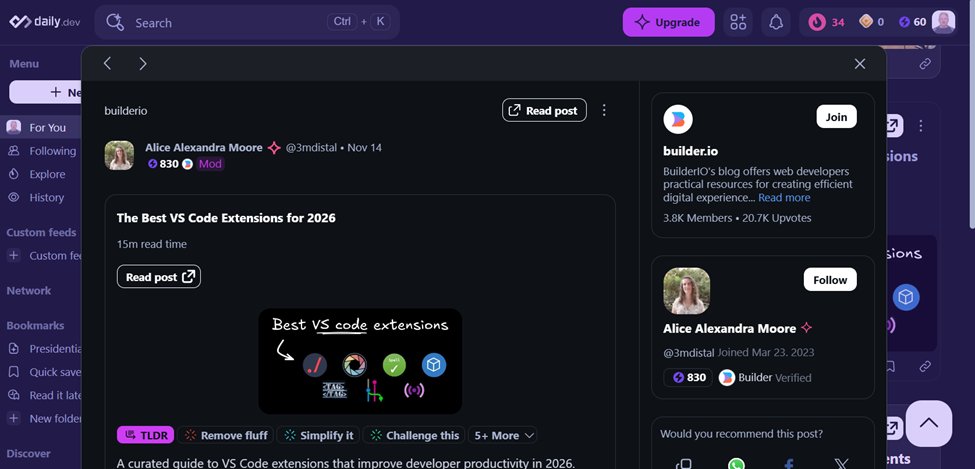Click the New post button in sidebar
The height and width of the screenshot is (469, 975).
pyautogui.click(x=45, y=92)
